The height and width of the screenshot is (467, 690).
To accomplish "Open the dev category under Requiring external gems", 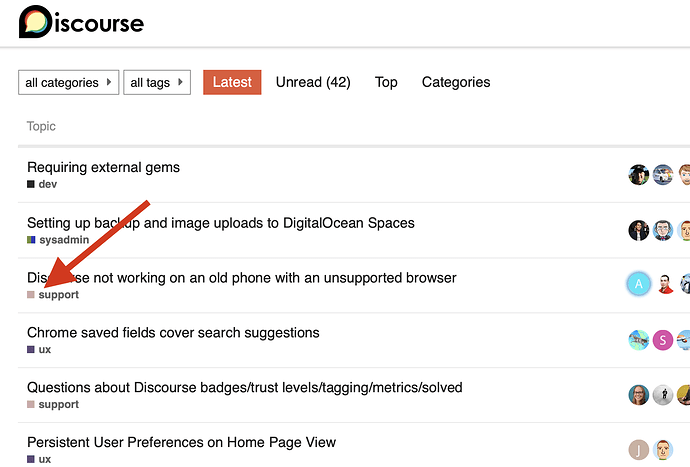I will (42, 184).
